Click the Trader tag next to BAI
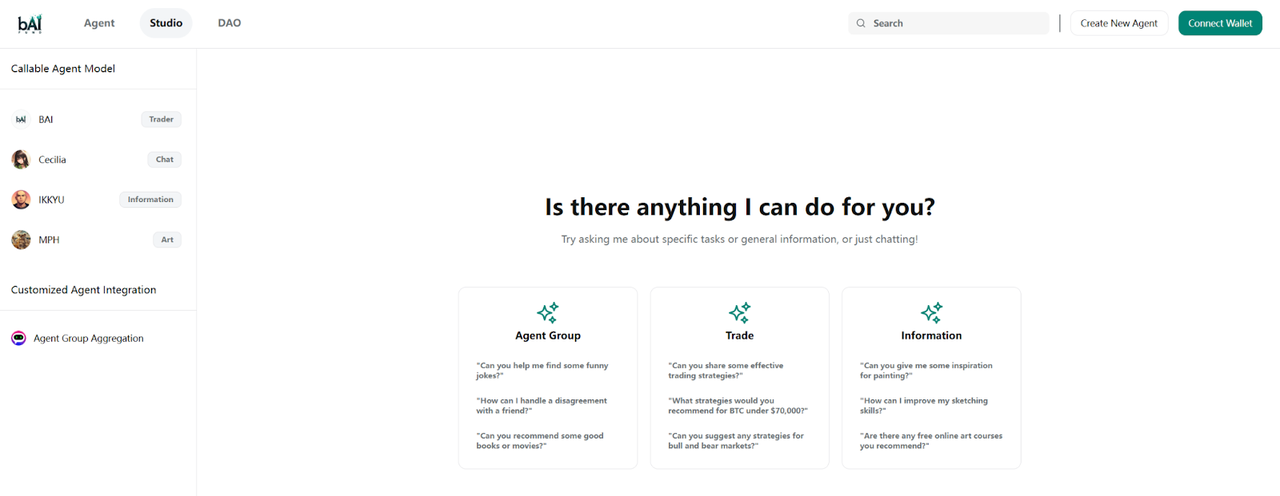 click(x=161, y=119)
